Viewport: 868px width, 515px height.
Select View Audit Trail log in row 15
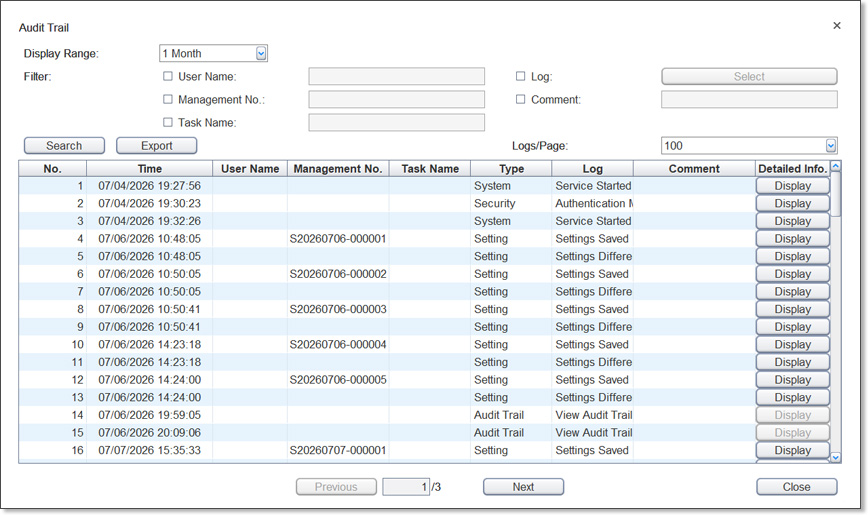pyautogui.click(x=592, y=432)
